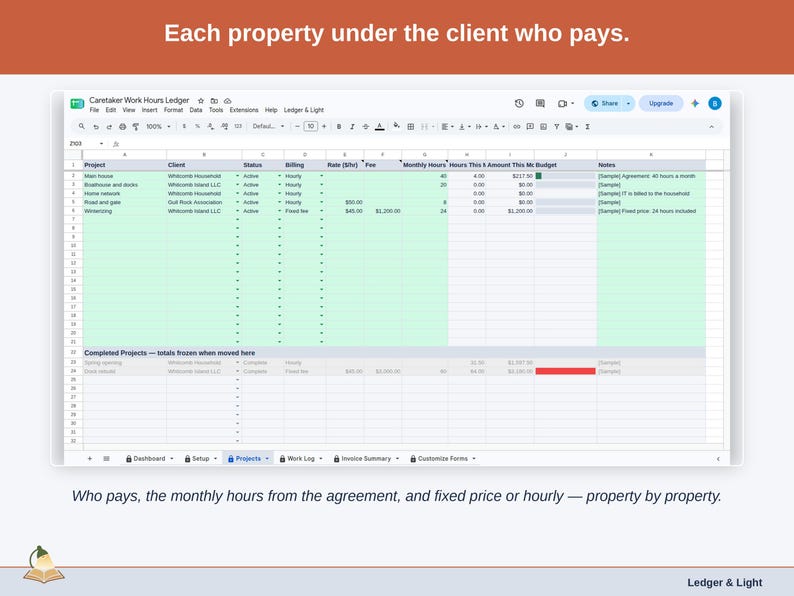Screen dimensions: 794x596
Task: Click Increase decimal places icon
Action: pos(224,127)
